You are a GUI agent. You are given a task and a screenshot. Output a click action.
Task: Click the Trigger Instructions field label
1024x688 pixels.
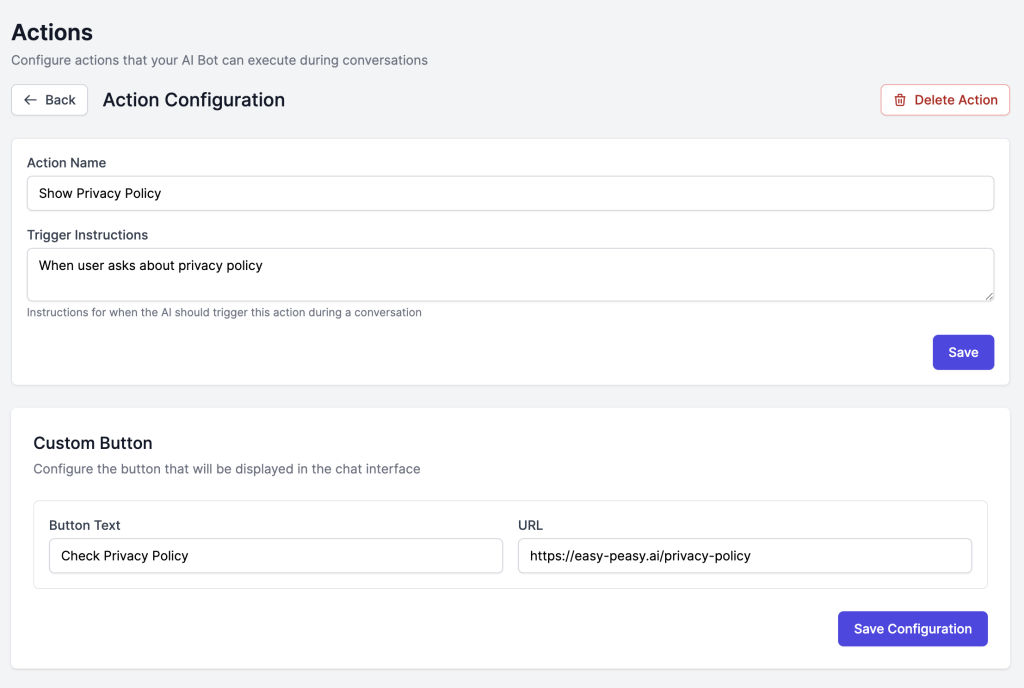click(87, 235)
